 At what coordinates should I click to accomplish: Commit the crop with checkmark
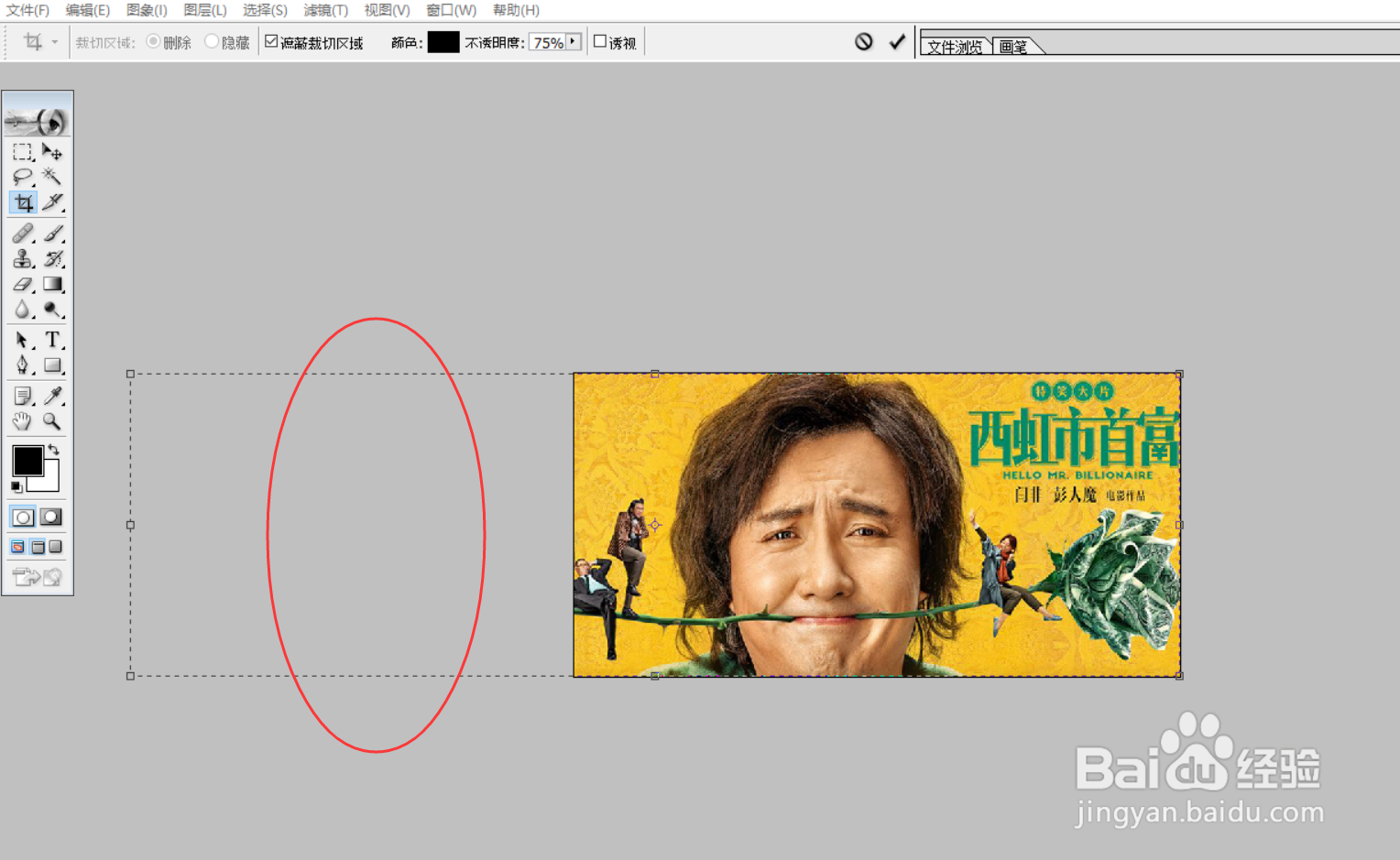click(897, 41)
